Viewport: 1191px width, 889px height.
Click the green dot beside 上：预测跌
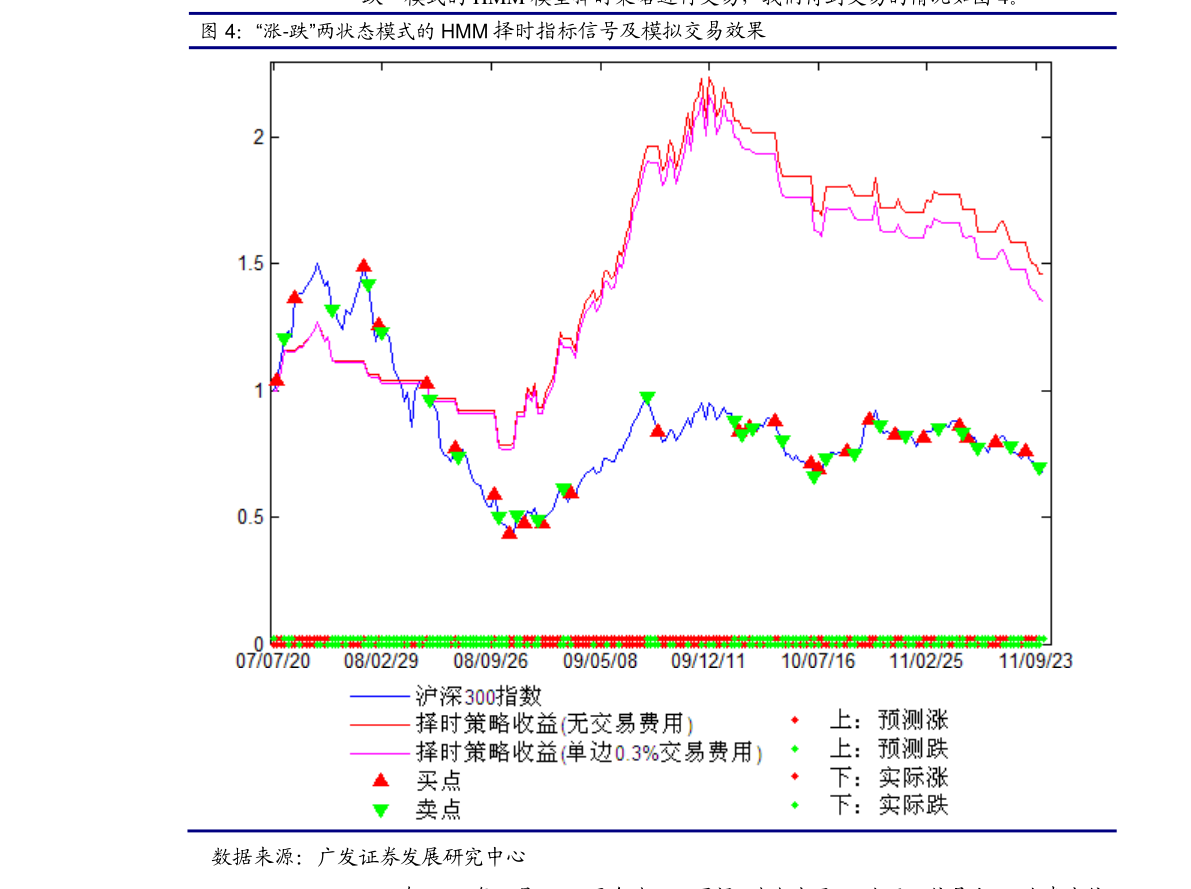(796, 749)
